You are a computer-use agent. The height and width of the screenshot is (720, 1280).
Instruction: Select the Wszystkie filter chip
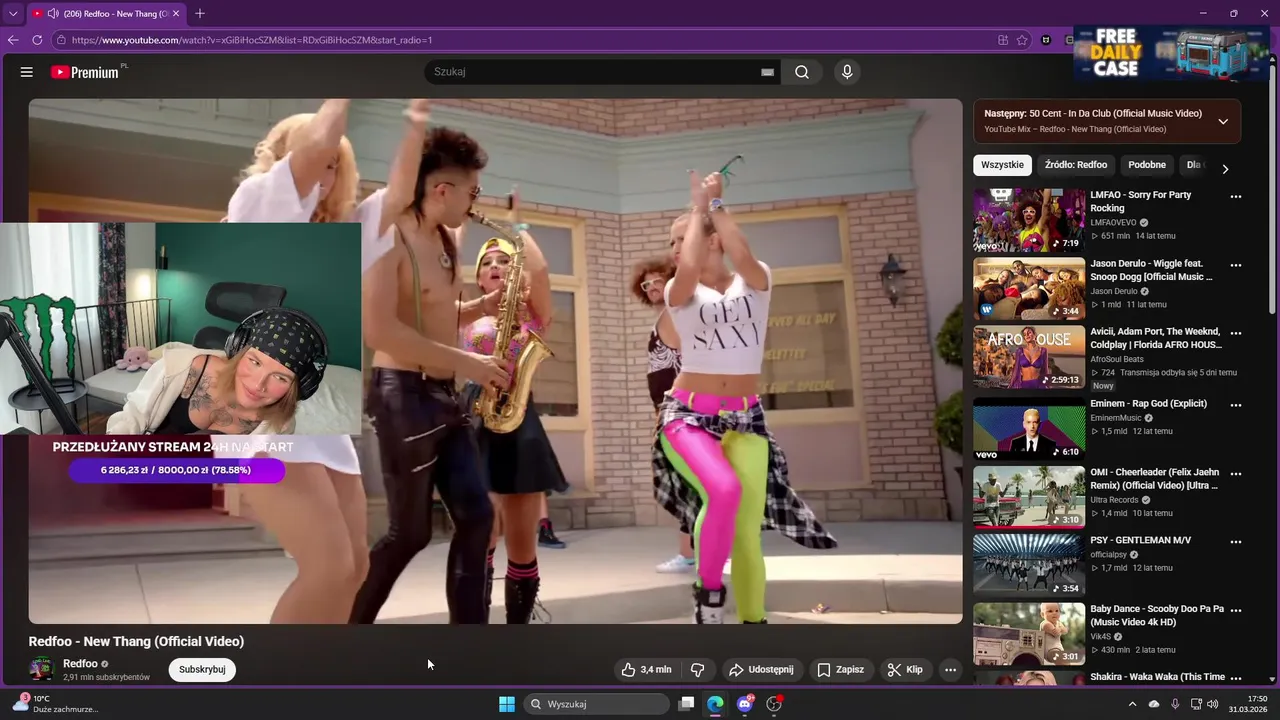[1002, 165]
